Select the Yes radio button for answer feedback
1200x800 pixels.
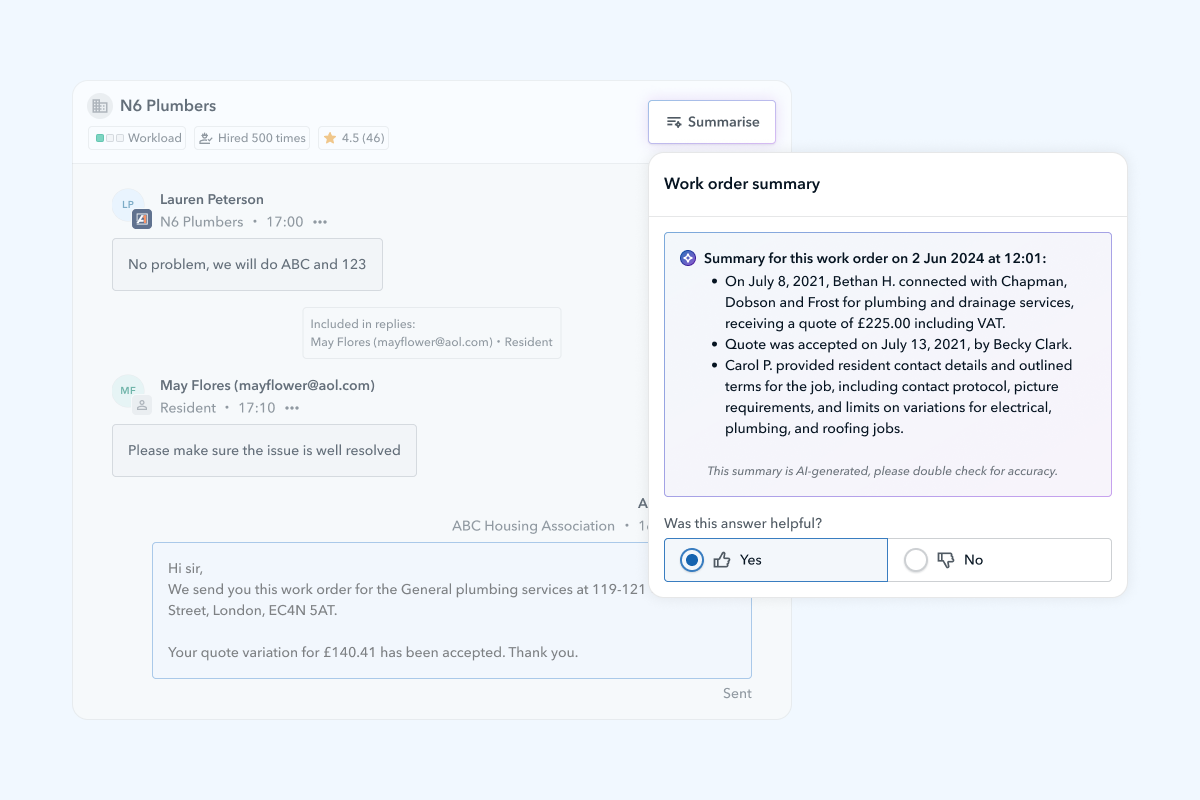691,559
